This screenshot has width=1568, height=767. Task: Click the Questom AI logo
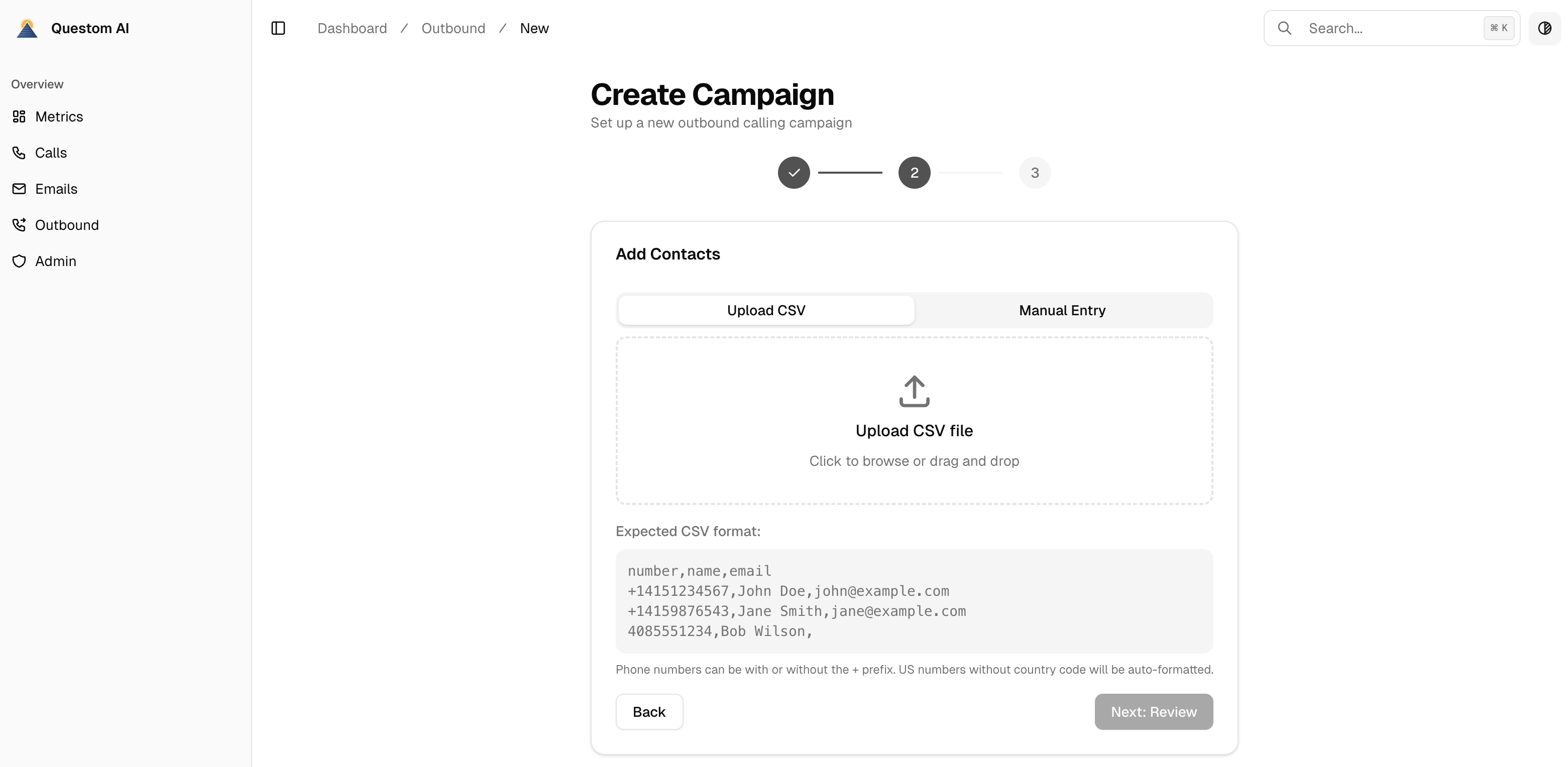pyautogui.click(x=26, y=28)
